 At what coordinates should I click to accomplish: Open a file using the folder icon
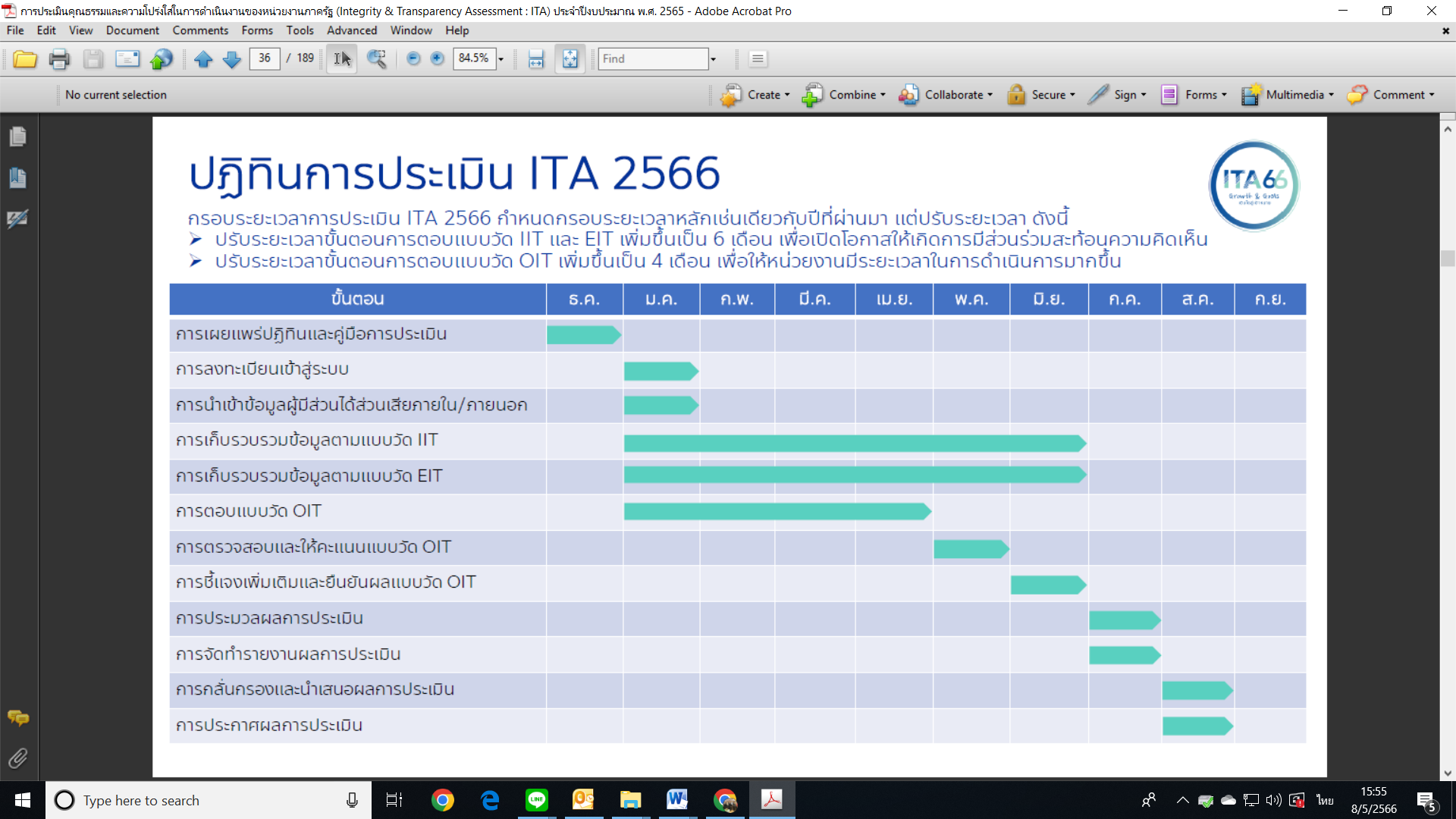[25, 59]
